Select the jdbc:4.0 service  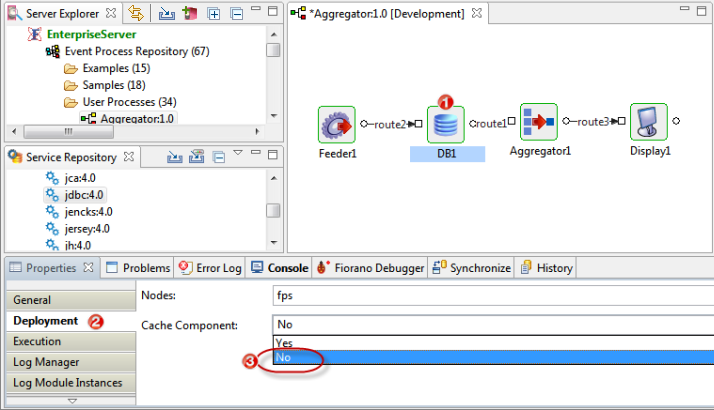coord(84,195)
